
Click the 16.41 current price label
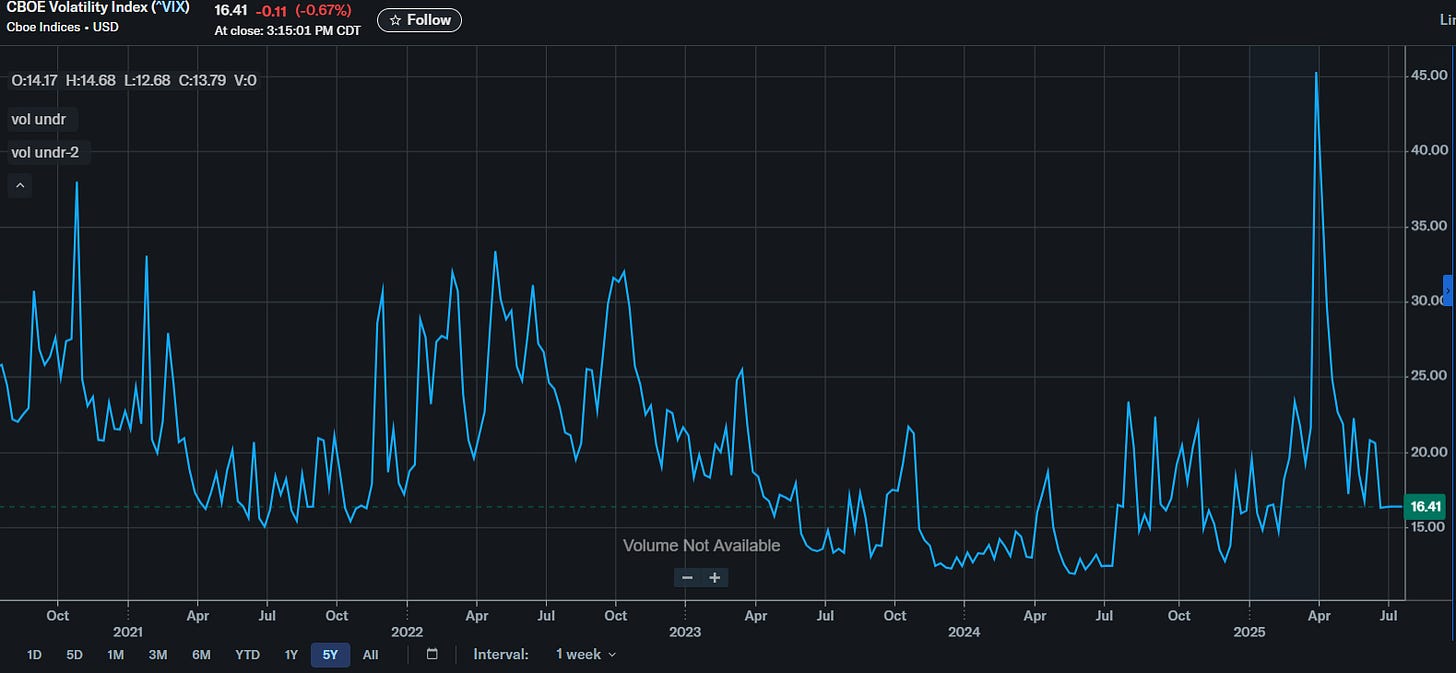pos(1424,507)
